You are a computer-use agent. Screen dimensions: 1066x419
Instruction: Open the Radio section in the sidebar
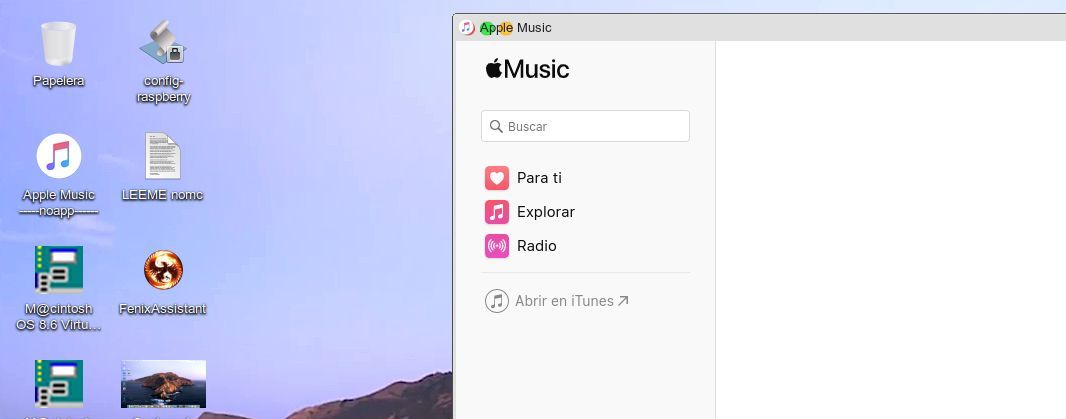(x=521, y=246)
